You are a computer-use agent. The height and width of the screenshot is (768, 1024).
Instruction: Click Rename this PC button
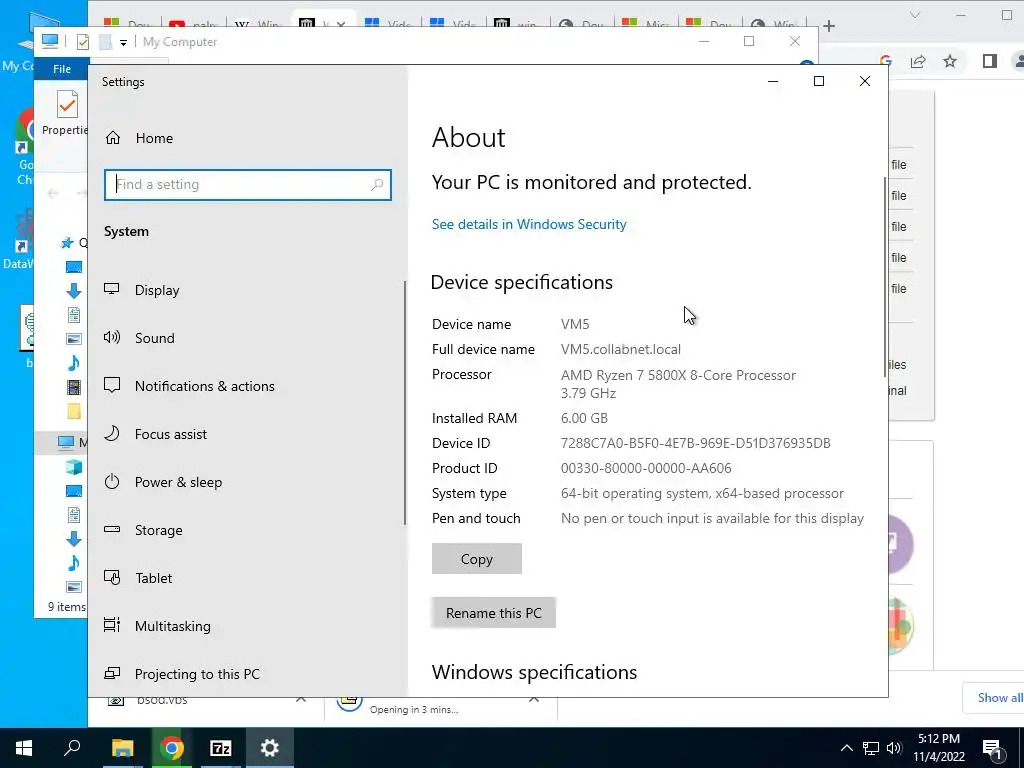pyautogui.click(x=493, y=613)
